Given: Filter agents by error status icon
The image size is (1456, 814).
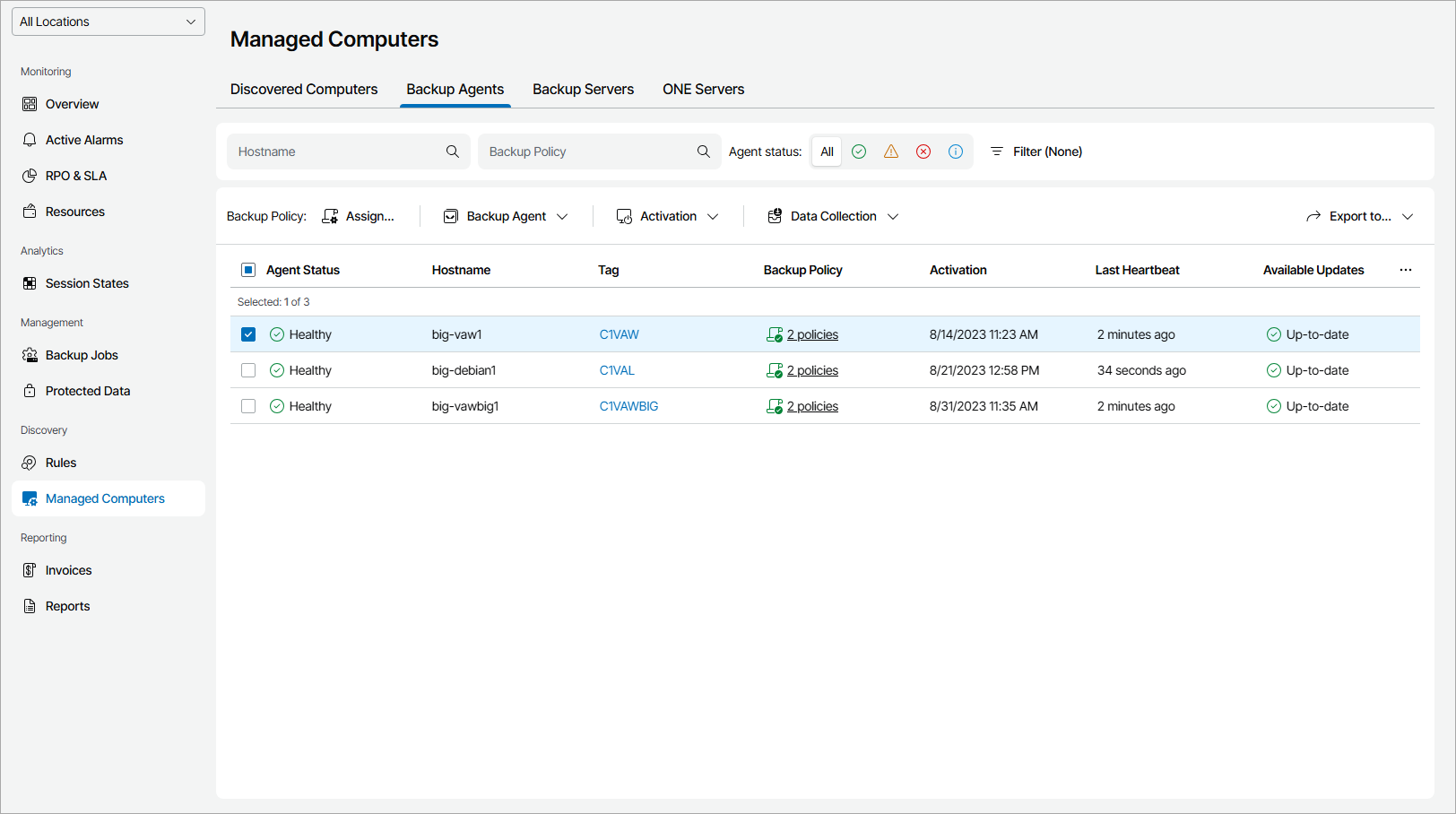Looking at the screenshot, I should 923,152.
